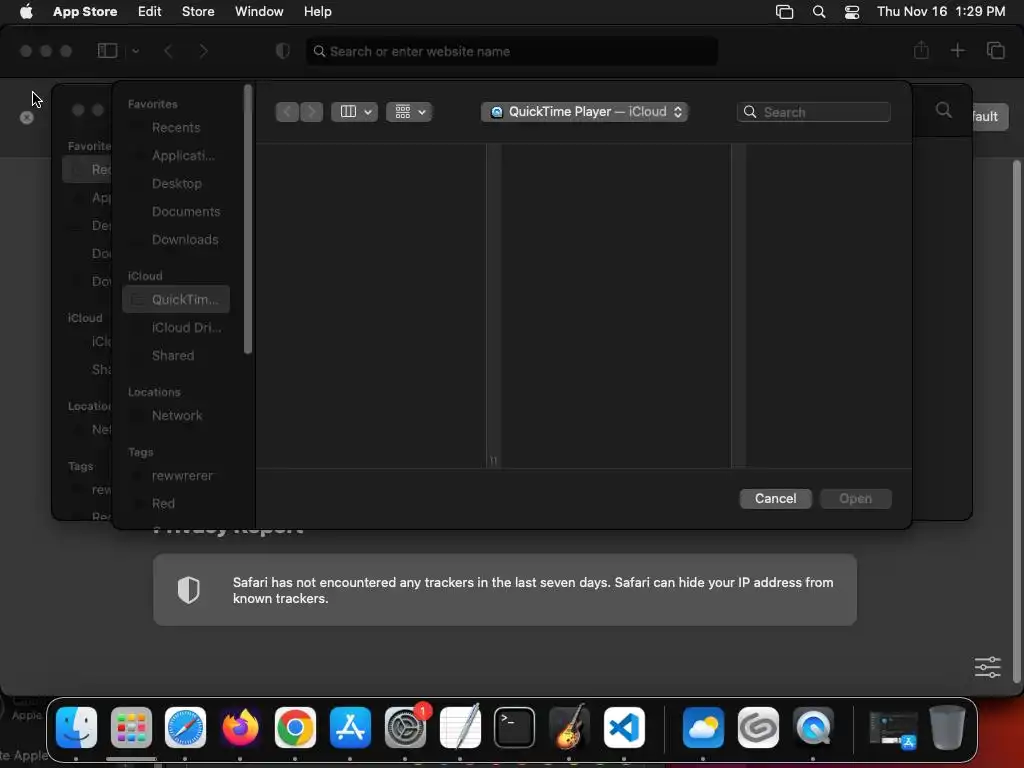This screenshot has width=1024, height=768.
Task: Open QuickTime Player in the dock
Action: pyautogui.click(x=813, y=727)
